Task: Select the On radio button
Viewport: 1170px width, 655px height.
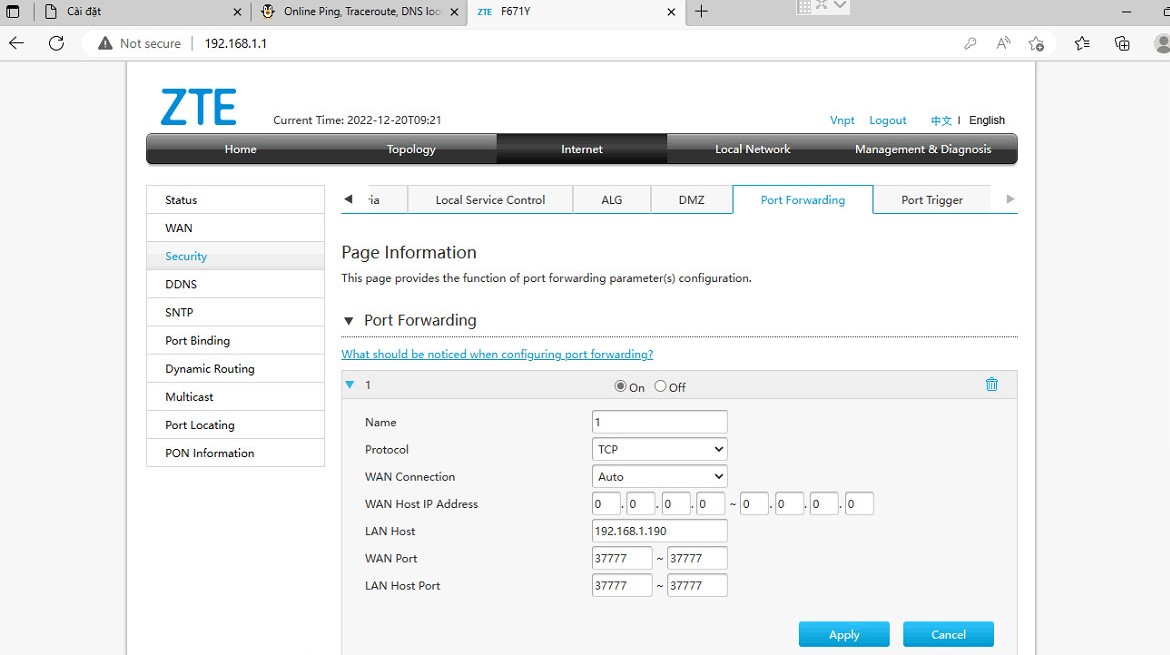Action: (x=620, y=386)
